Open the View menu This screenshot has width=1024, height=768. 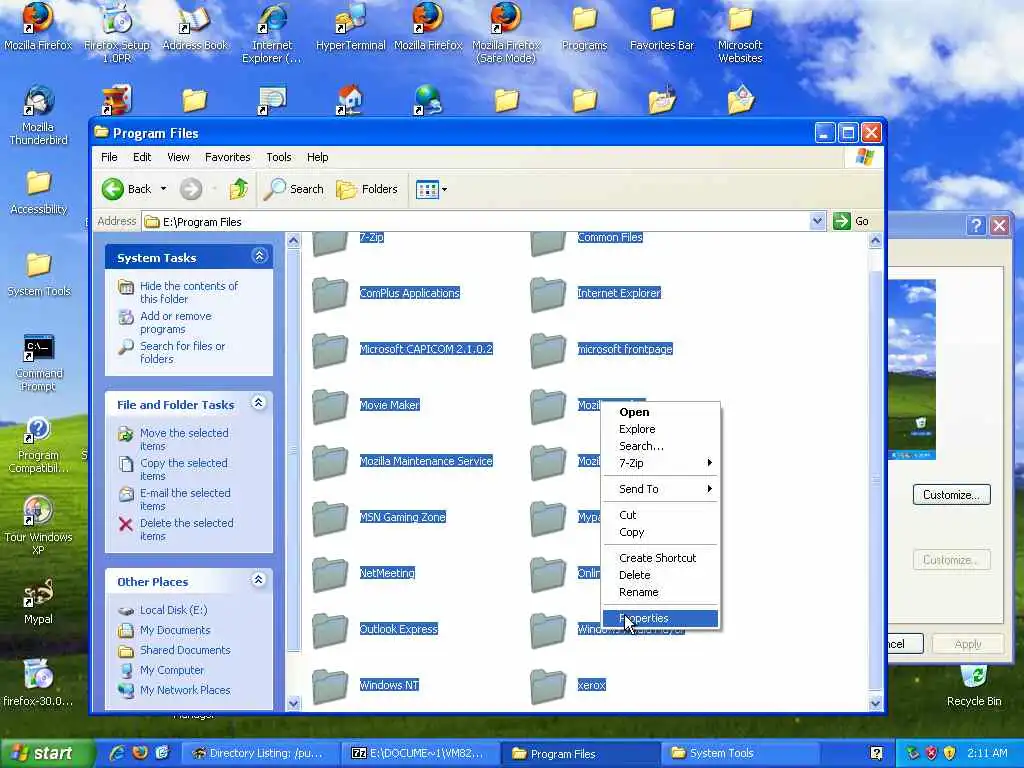coord(178,157)
